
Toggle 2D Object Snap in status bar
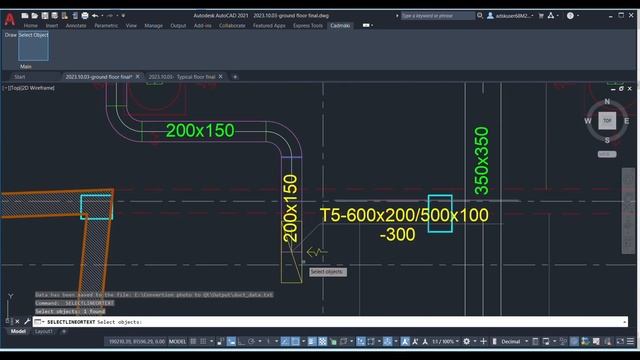(296, 341)
